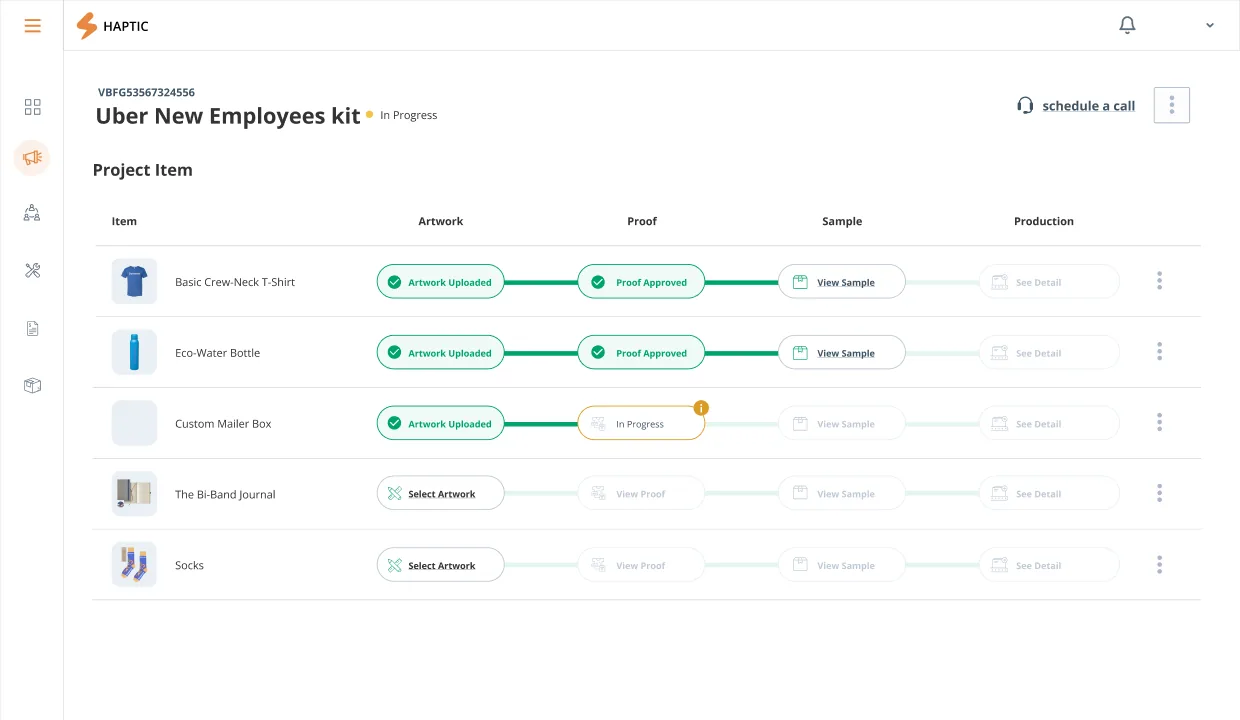Image resolution: width=1240 pixels, height=720 pixels.
Task: See Detail for Socks production
Action: [1049, 565]
